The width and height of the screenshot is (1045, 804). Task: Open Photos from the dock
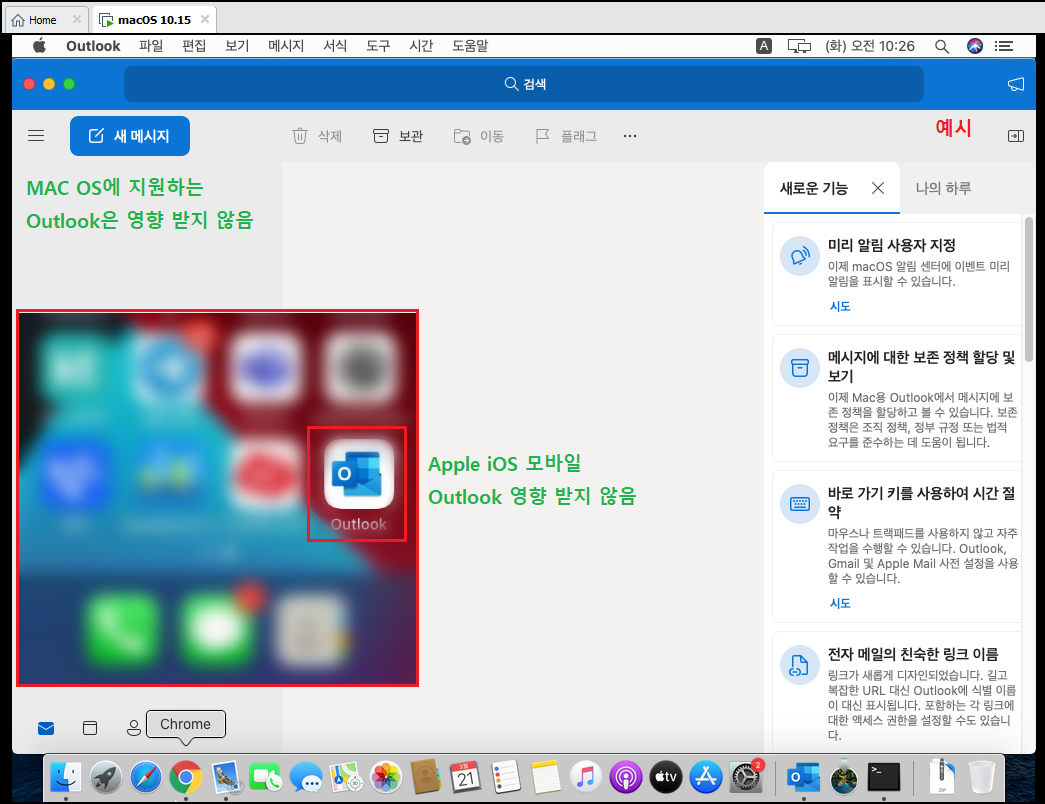pos(386,777)
